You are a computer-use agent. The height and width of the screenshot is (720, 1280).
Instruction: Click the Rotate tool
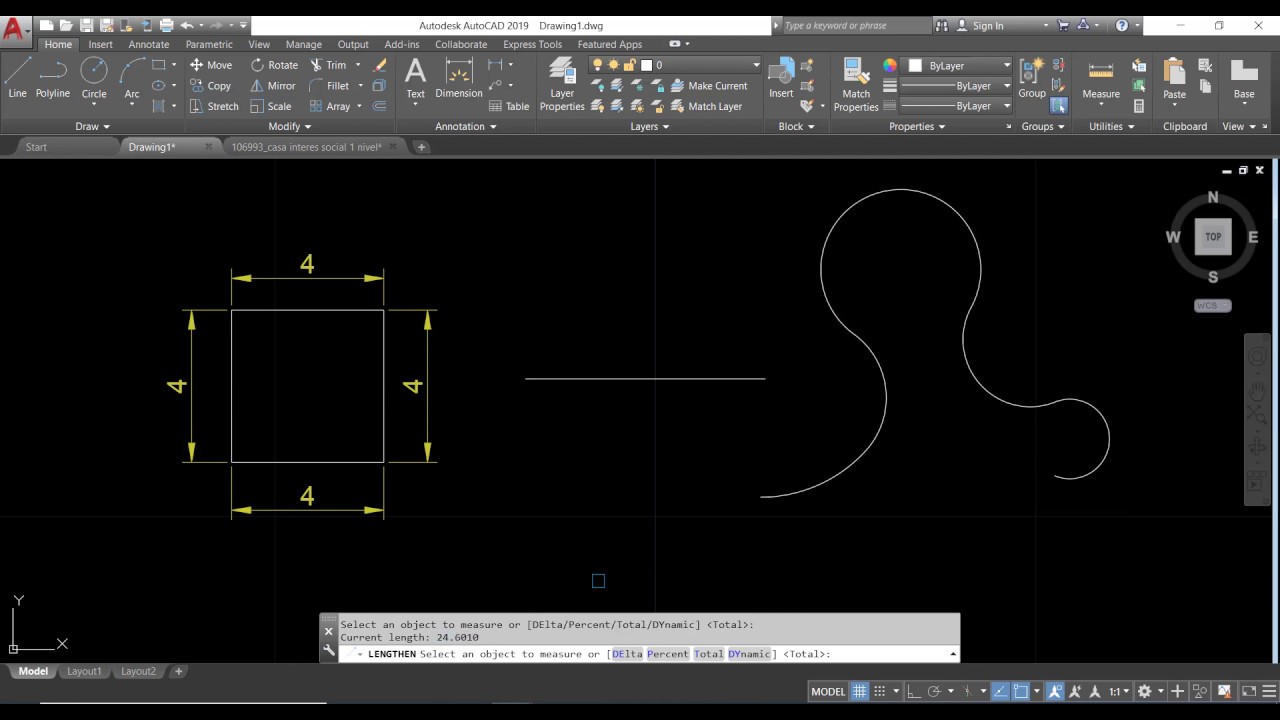tap(274, 65)
